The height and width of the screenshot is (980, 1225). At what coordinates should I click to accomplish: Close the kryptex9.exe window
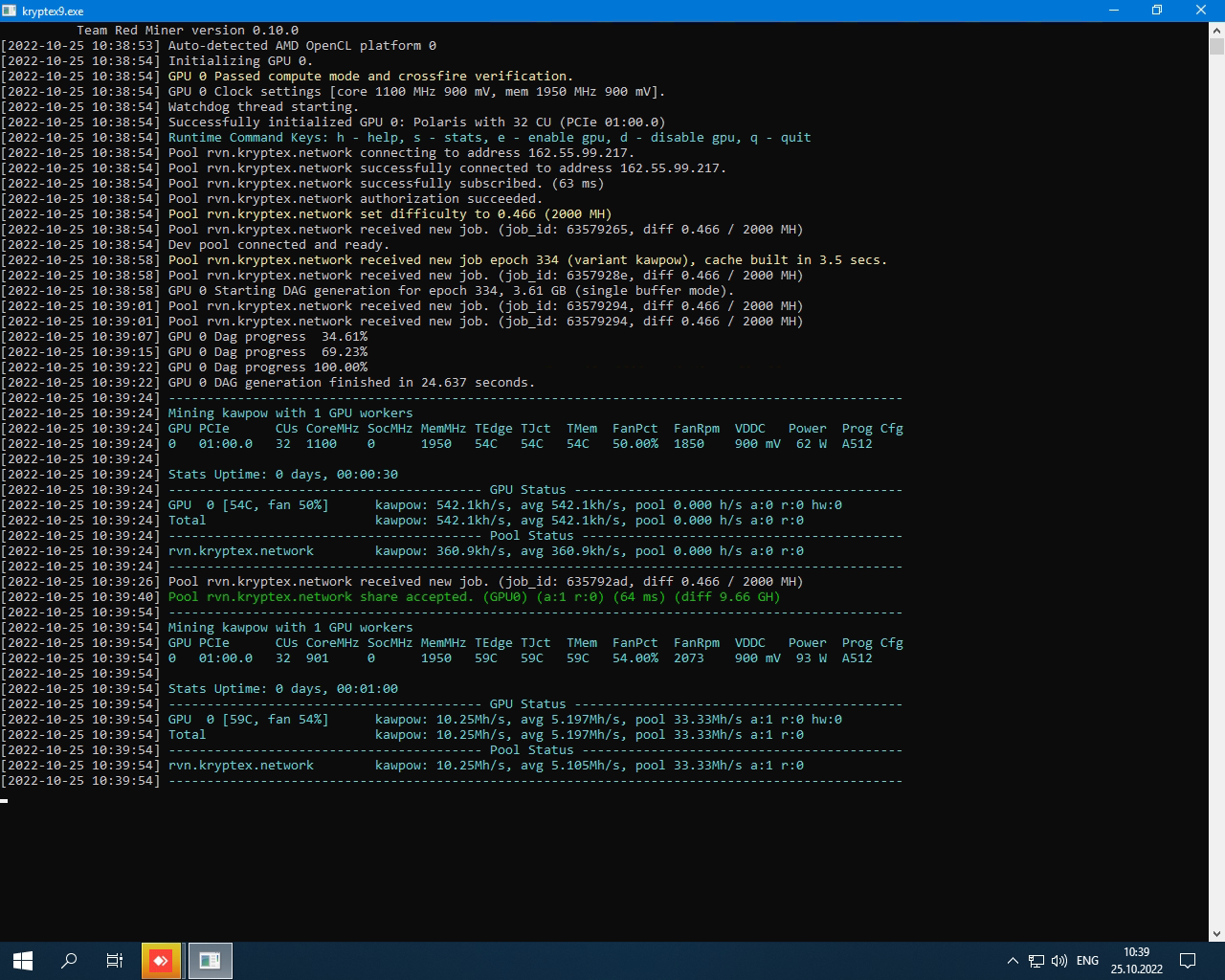[1202, 11]
